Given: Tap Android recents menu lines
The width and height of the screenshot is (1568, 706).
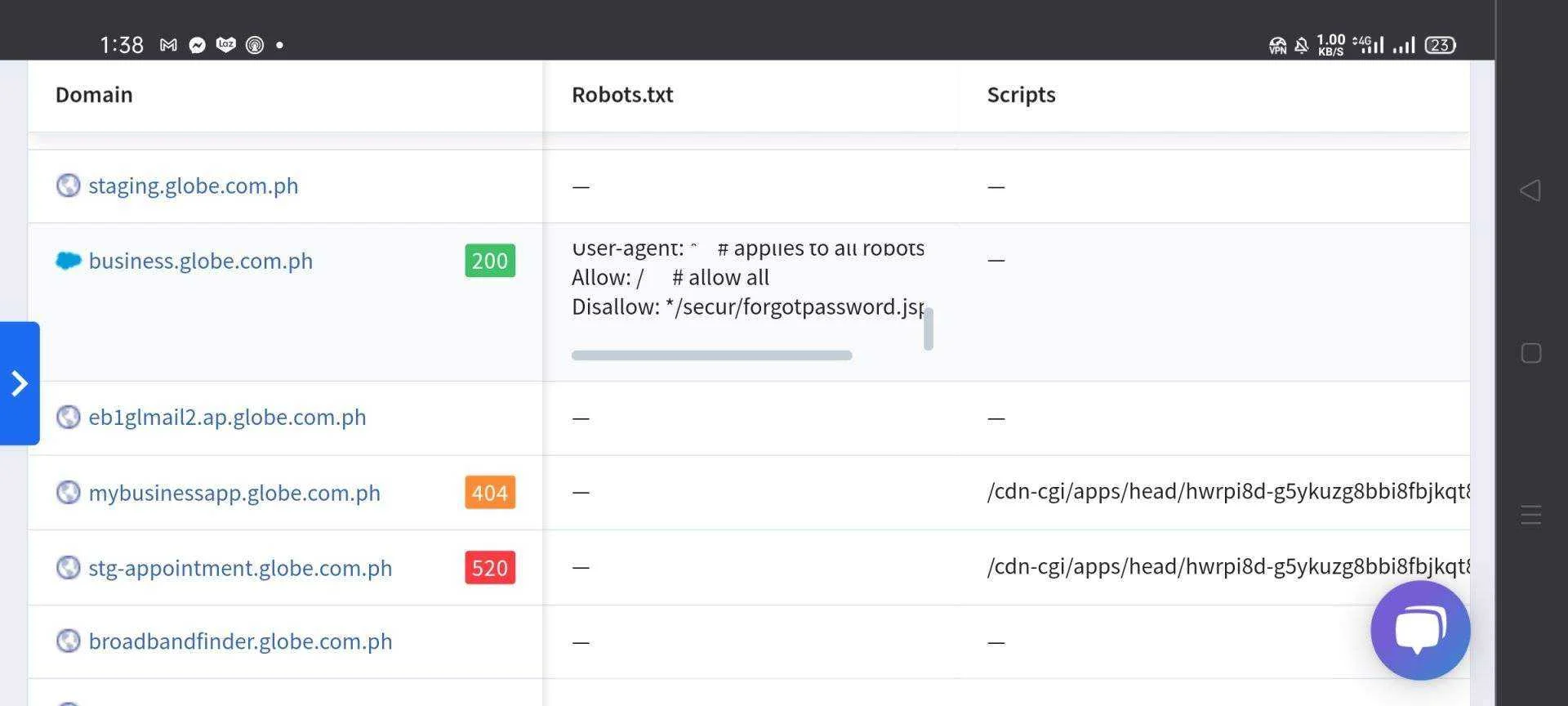Looking at the screenshot, I should [x=1531, y=515].
